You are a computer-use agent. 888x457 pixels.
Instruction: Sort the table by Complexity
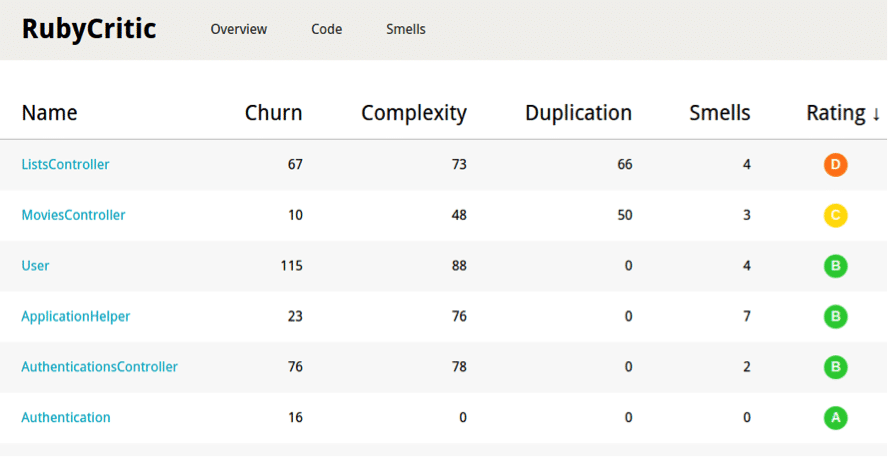coord(413,113)
